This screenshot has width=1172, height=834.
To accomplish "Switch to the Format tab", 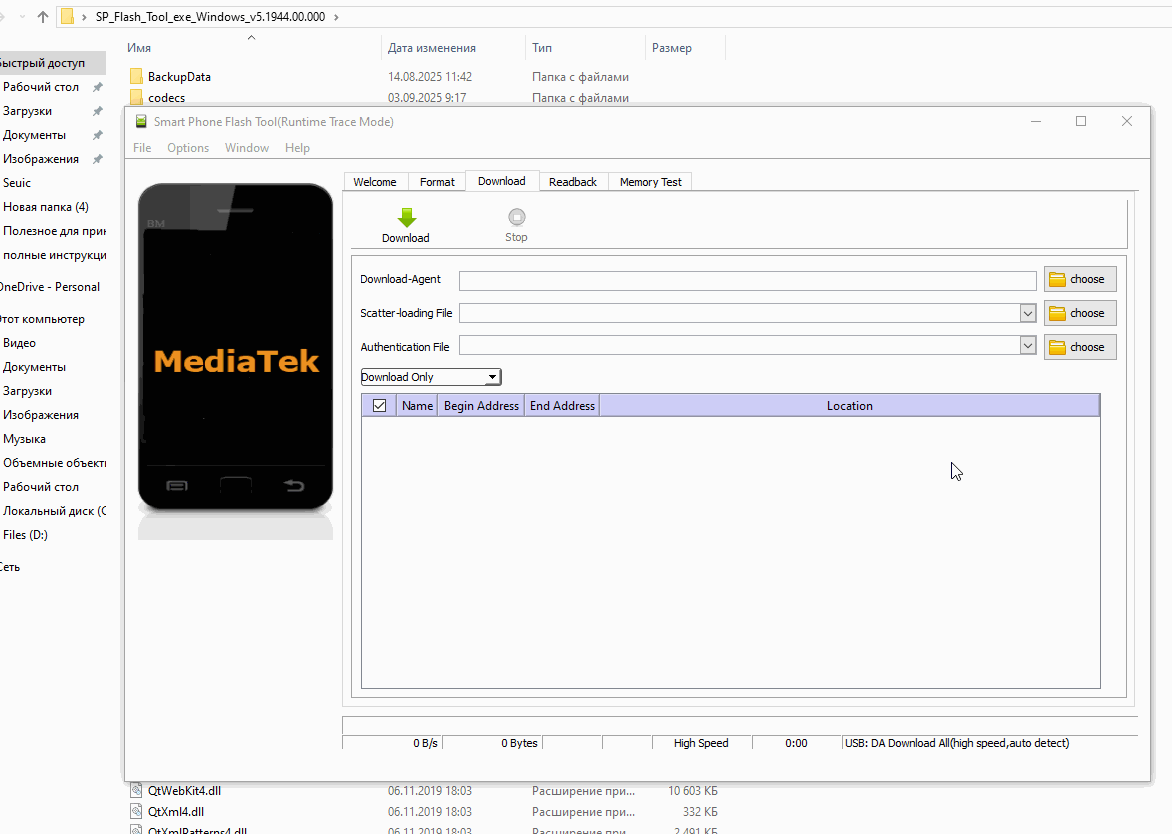I will (x=437, y=182).
